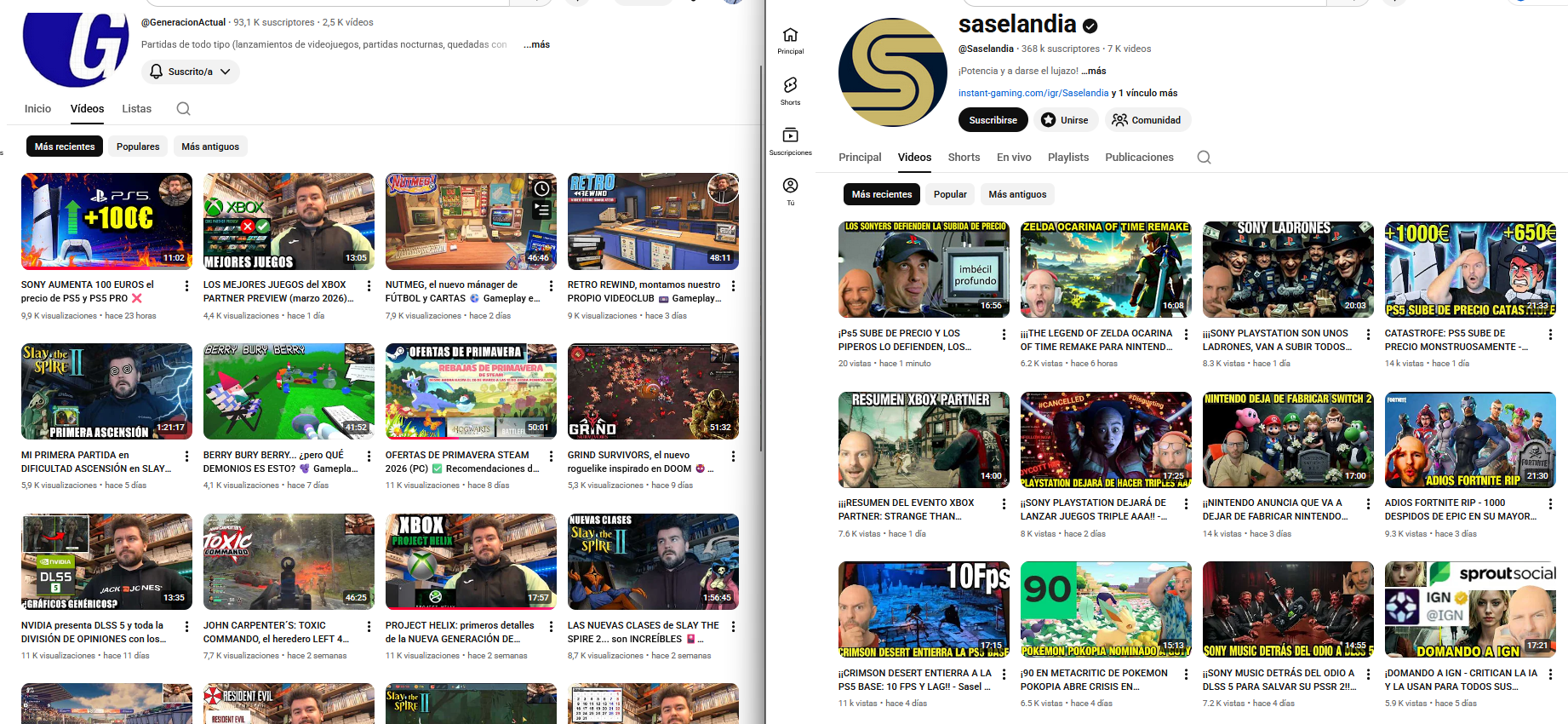Expand the Suscrito/a notification dropdown
The width and height of the screenshot is (1568, 724).
191,72
